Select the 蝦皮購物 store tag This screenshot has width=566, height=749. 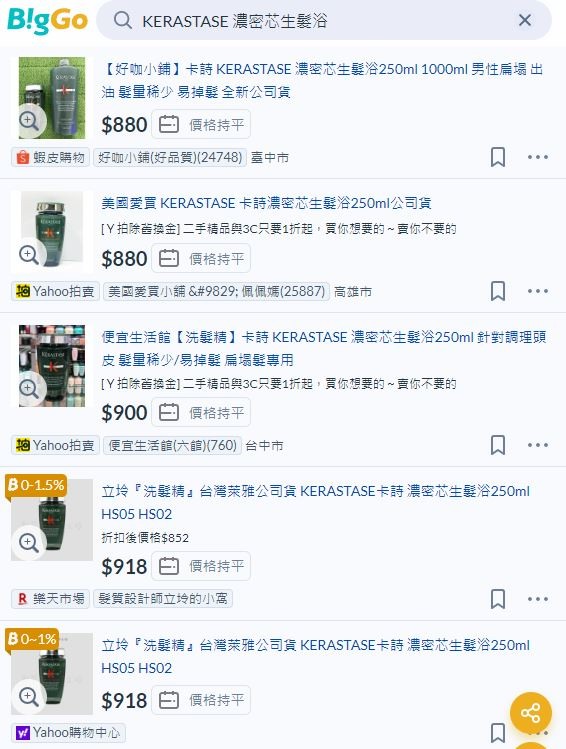[50, 157]
